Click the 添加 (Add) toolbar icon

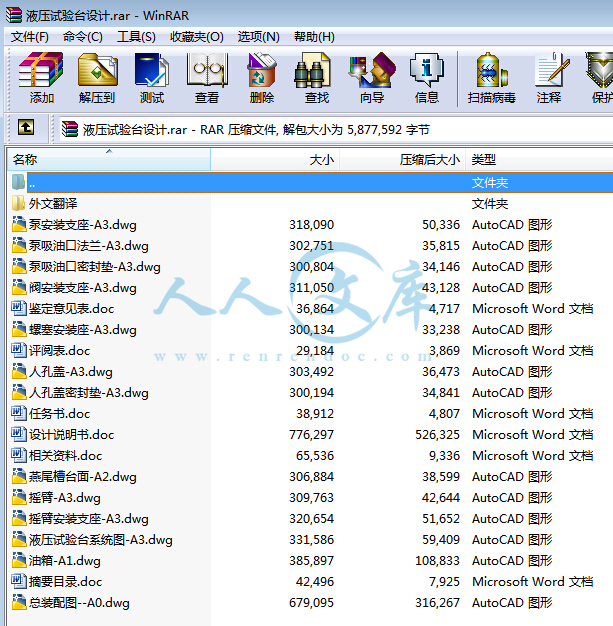pos(41,70)
